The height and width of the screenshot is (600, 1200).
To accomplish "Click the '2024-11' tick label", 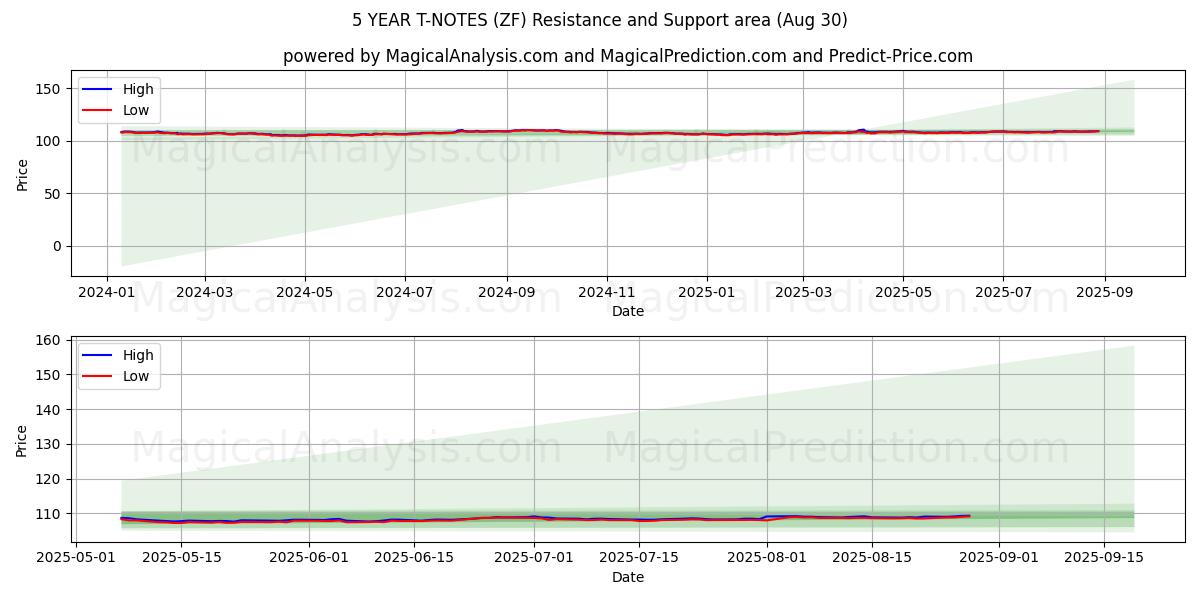I will pyautogui.click(x=606, y=291).
